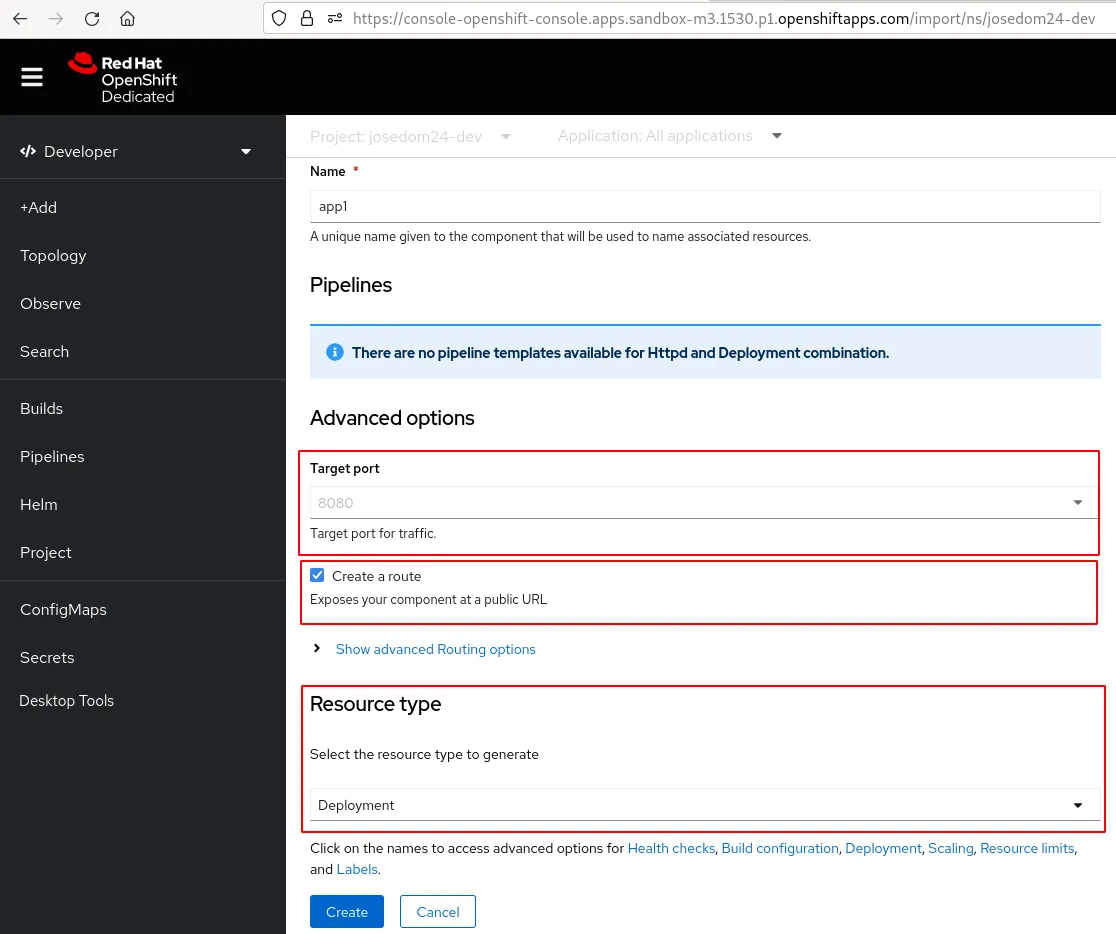Open the Application: All applications dropdown
Screen dimensions: 1116x934
(669, 136)
